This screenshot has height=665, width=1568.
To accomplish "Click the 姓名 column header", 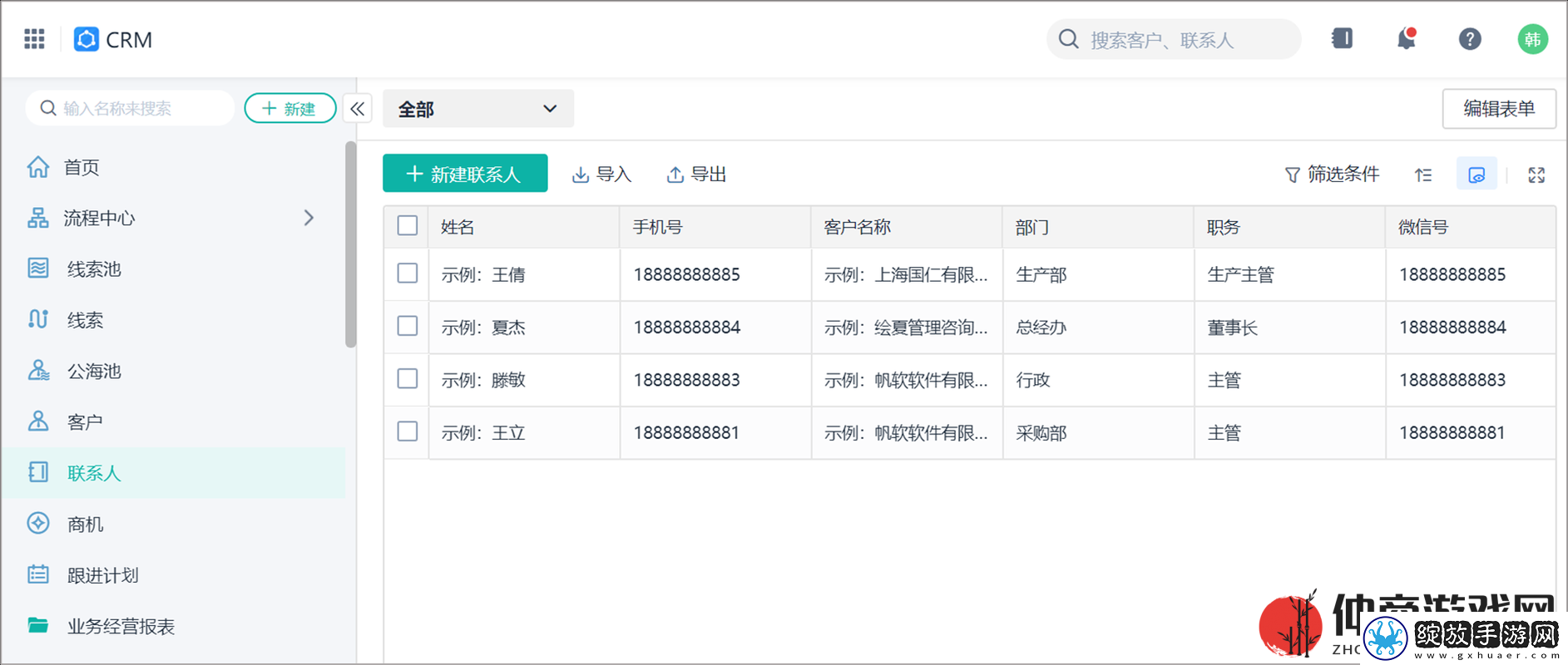I will (524, 227).
